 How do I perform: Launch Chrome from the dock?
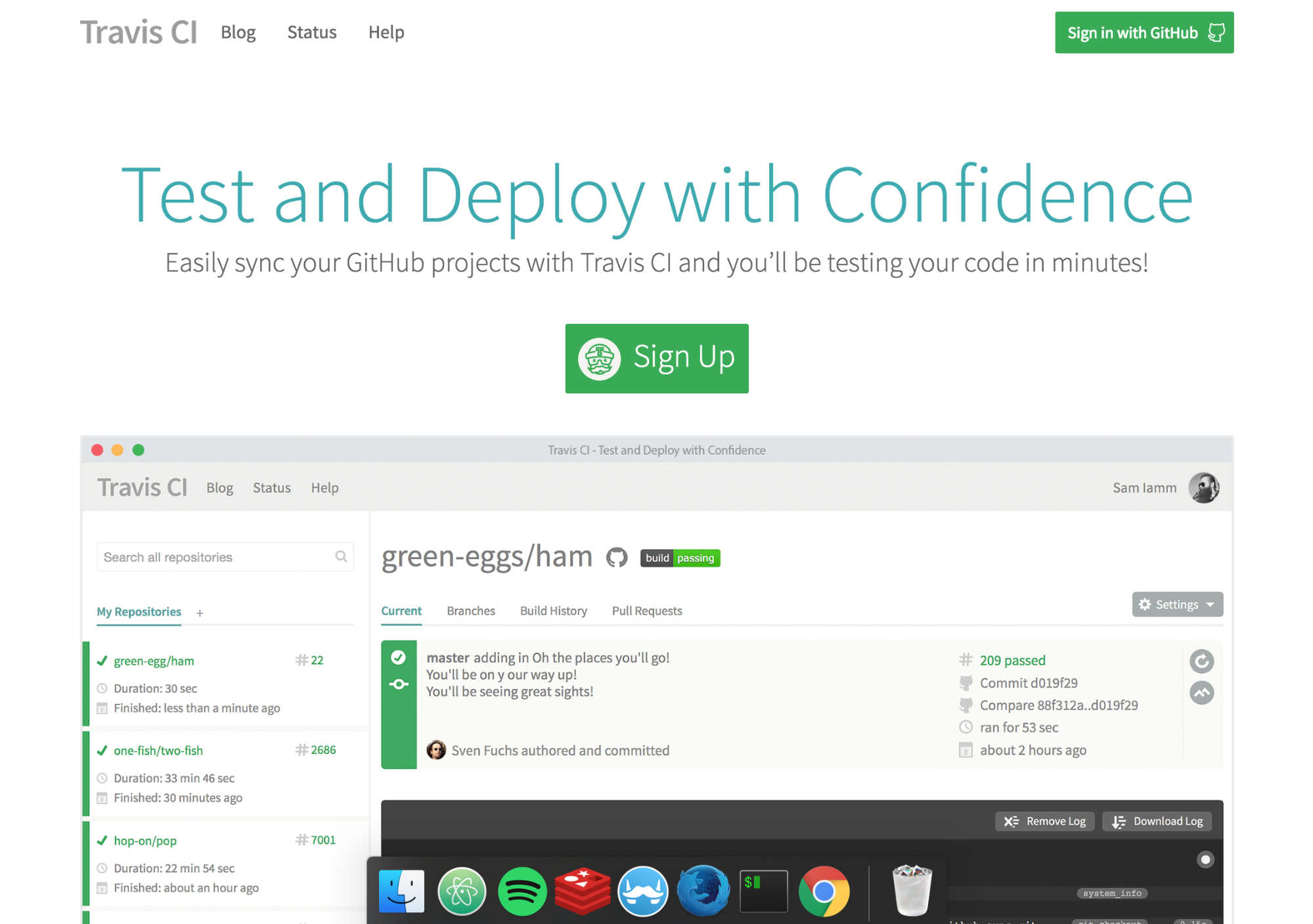(x=824, y=891)
